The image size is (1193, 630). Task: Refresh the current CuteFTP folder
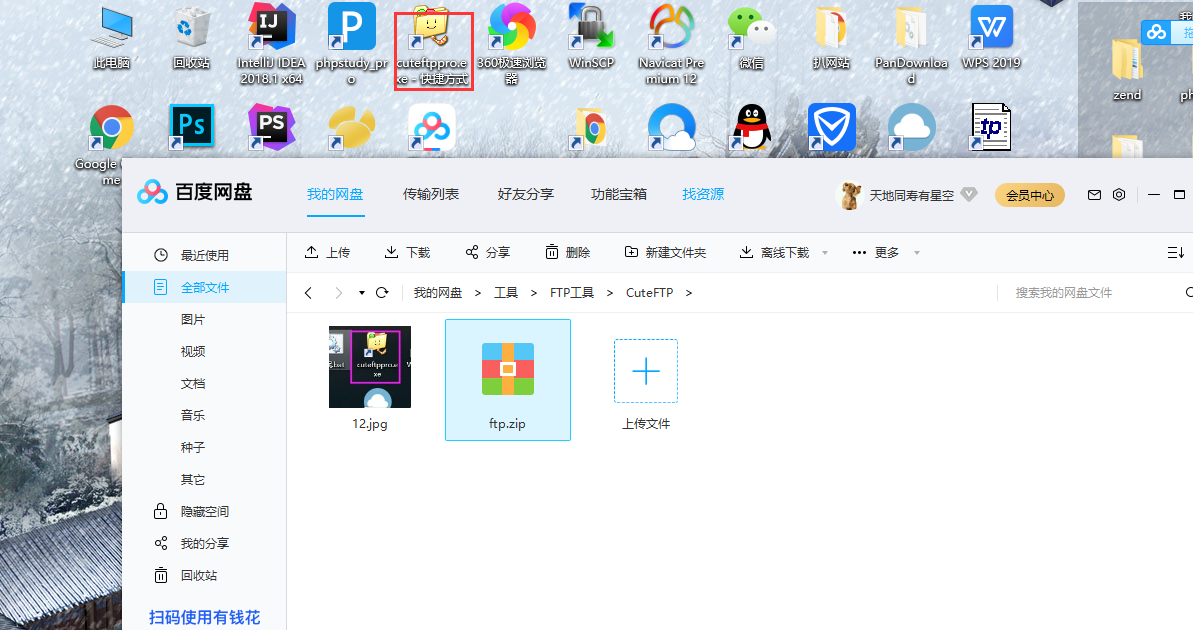(382, 293)
